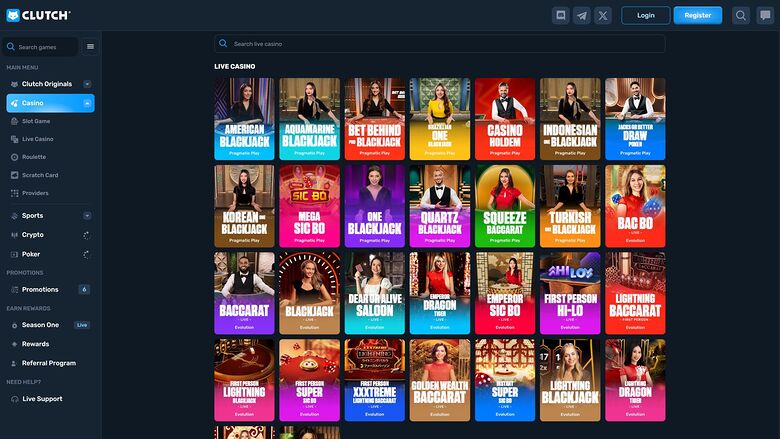Open the American Blackjack game card
The image size is (780, 439).
click(244, 119)
